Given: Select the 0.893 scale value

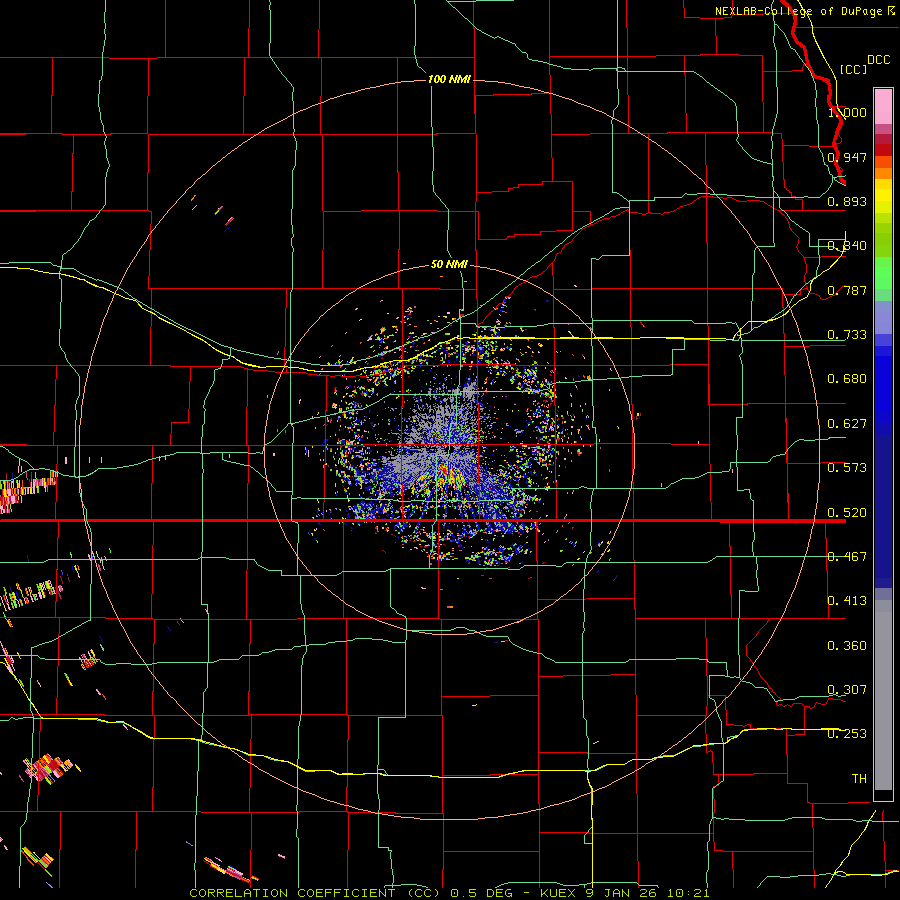Looking at the screenshot, I should pyautogui.click(x=847, y=201).
